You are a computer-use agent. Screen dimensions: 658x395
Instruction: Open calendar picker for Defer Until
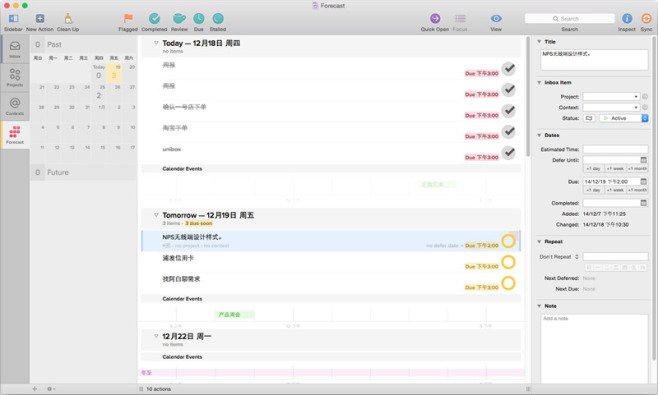click(x=643, y=160)
